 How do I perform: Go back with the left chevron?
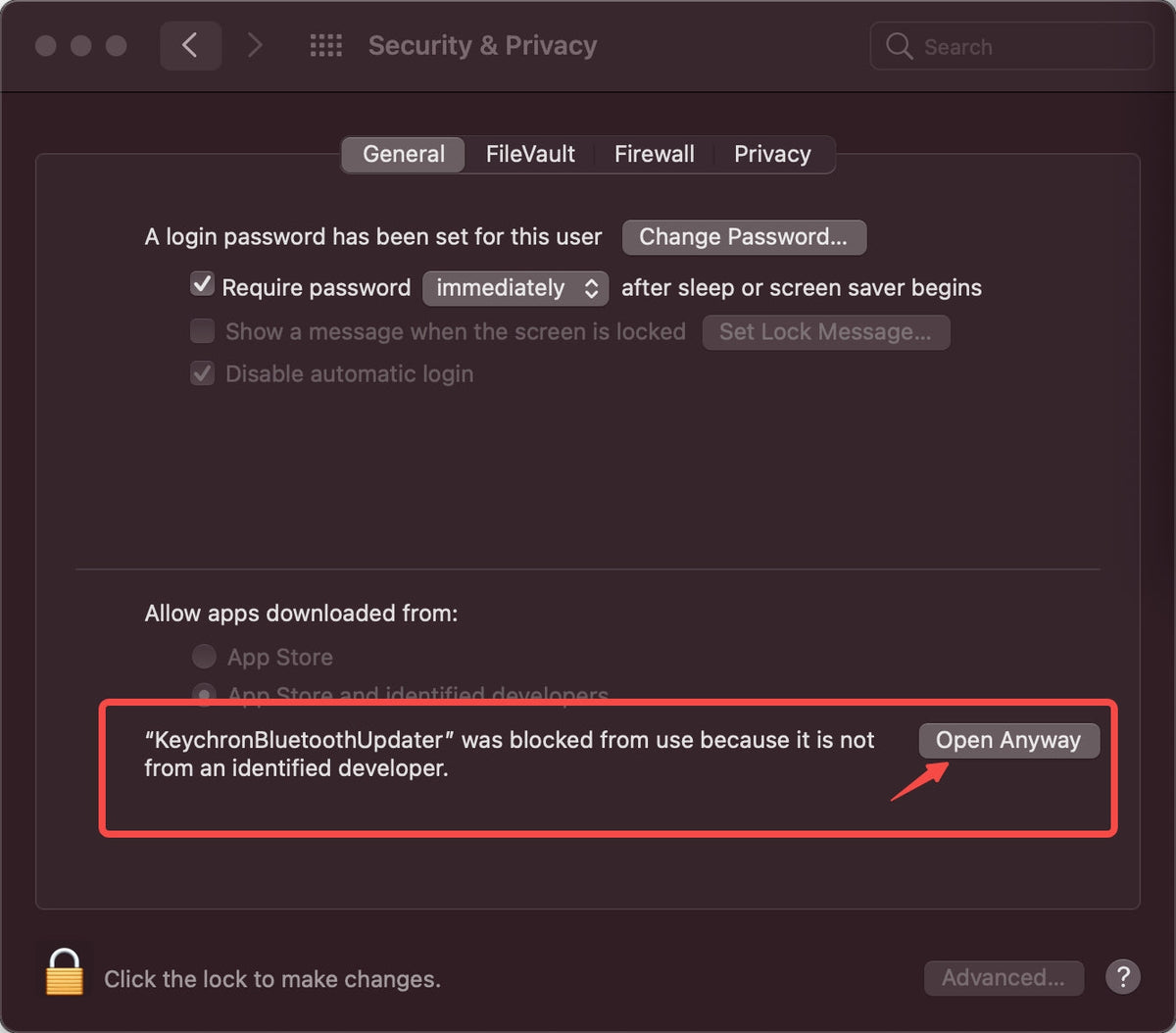(190, 45)
